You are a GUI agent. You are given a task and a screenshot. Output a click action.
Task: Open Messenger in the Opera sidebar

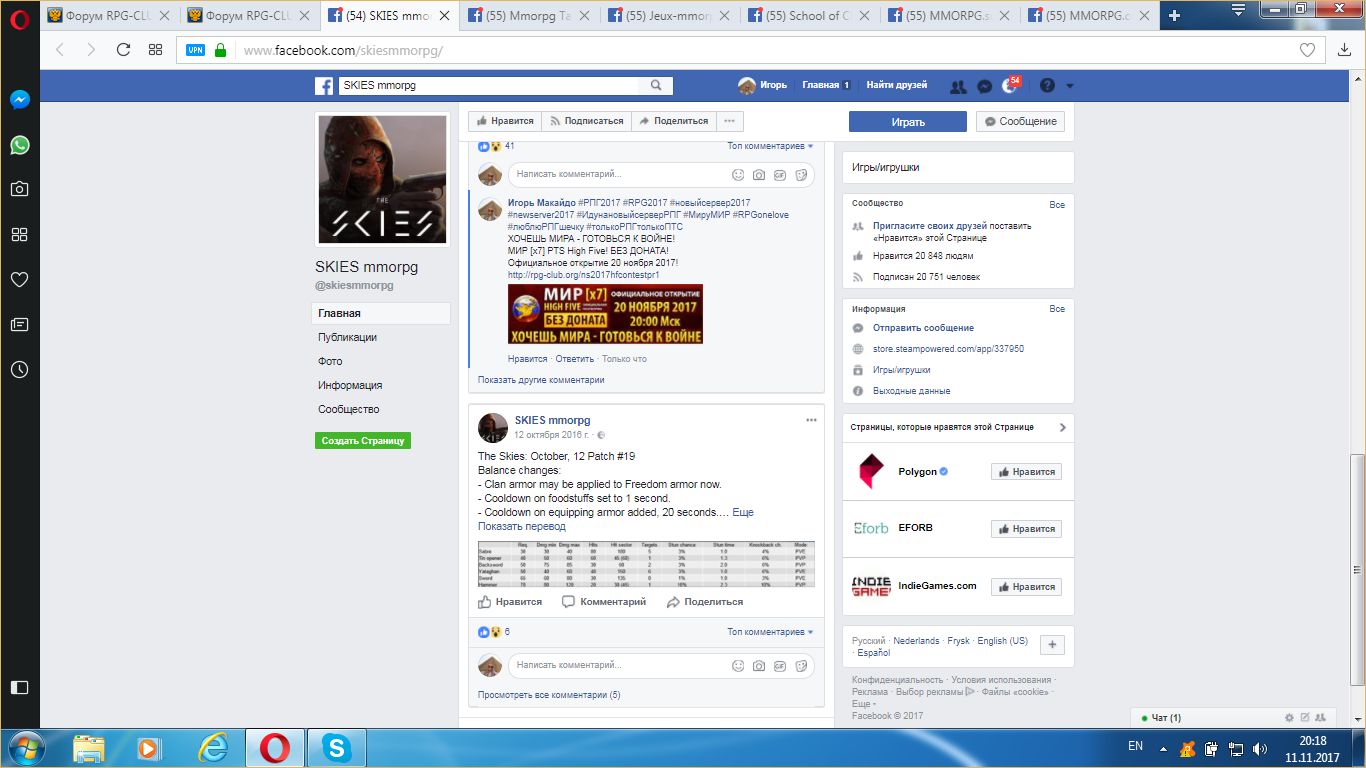point(20,100)
